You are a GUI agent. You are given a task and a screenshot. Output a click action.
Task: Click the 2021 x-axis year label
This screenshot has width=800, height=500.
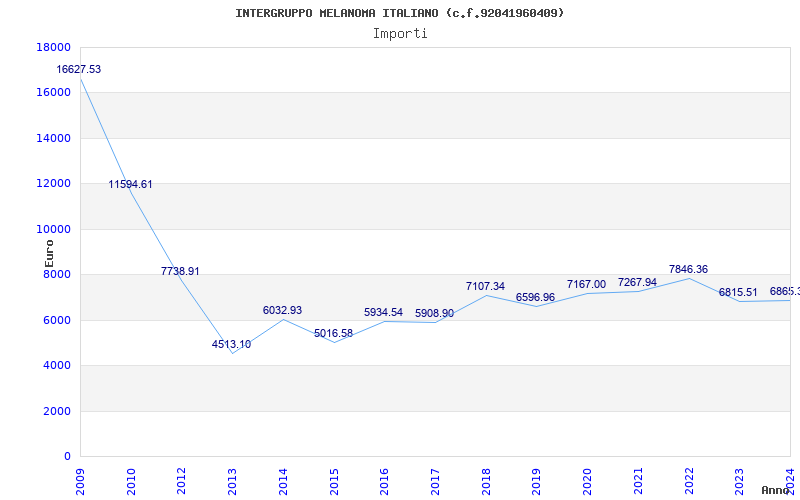638,481
